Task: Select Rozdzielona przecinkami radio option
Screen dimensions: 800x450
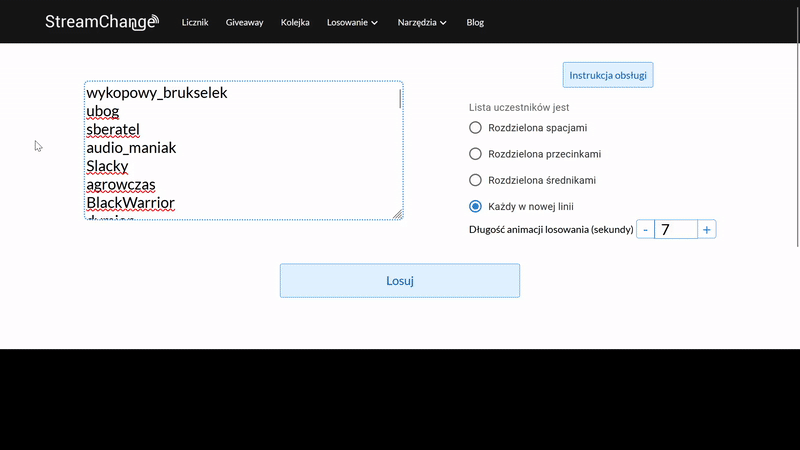Action: (x=476, y=154)
